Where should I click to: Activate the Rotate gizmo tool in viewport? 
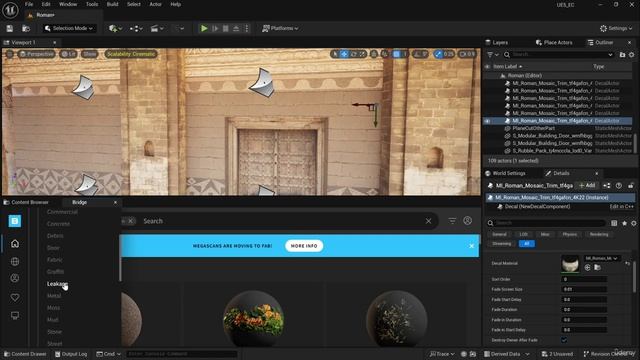(353, 54)
